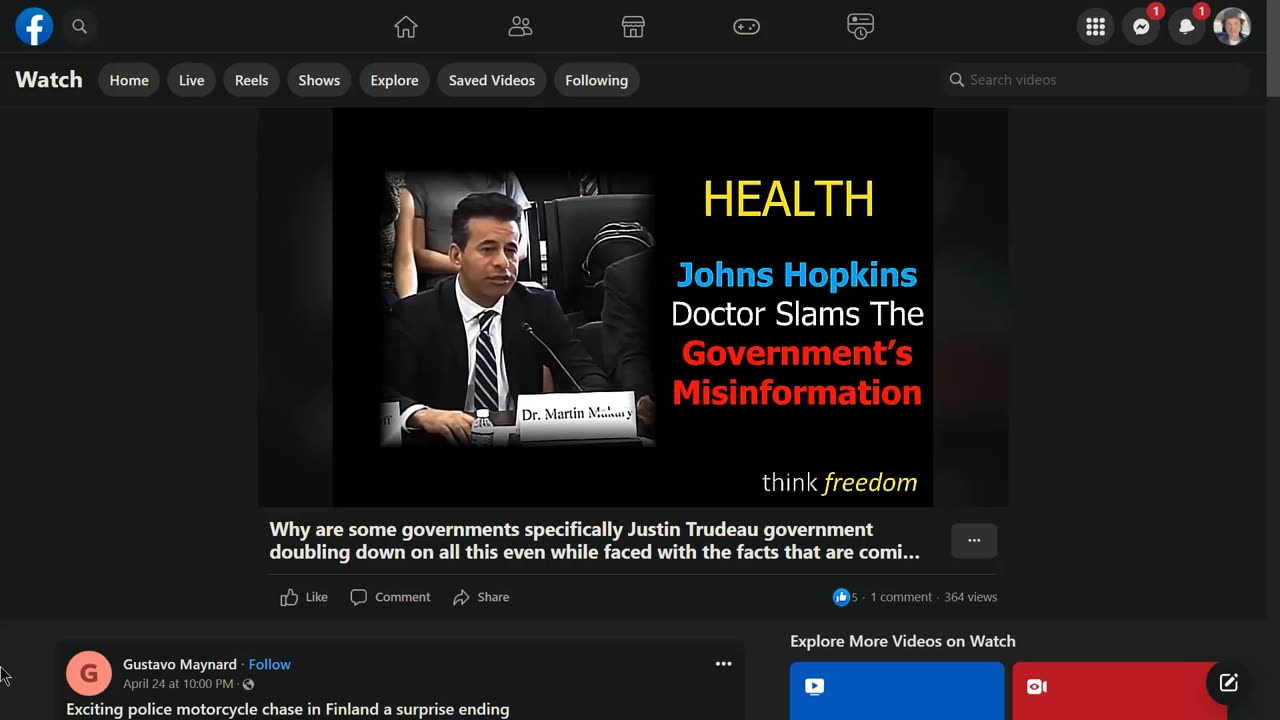
Task: Share the Johns Hopkins video
Action: click(481, 597)
